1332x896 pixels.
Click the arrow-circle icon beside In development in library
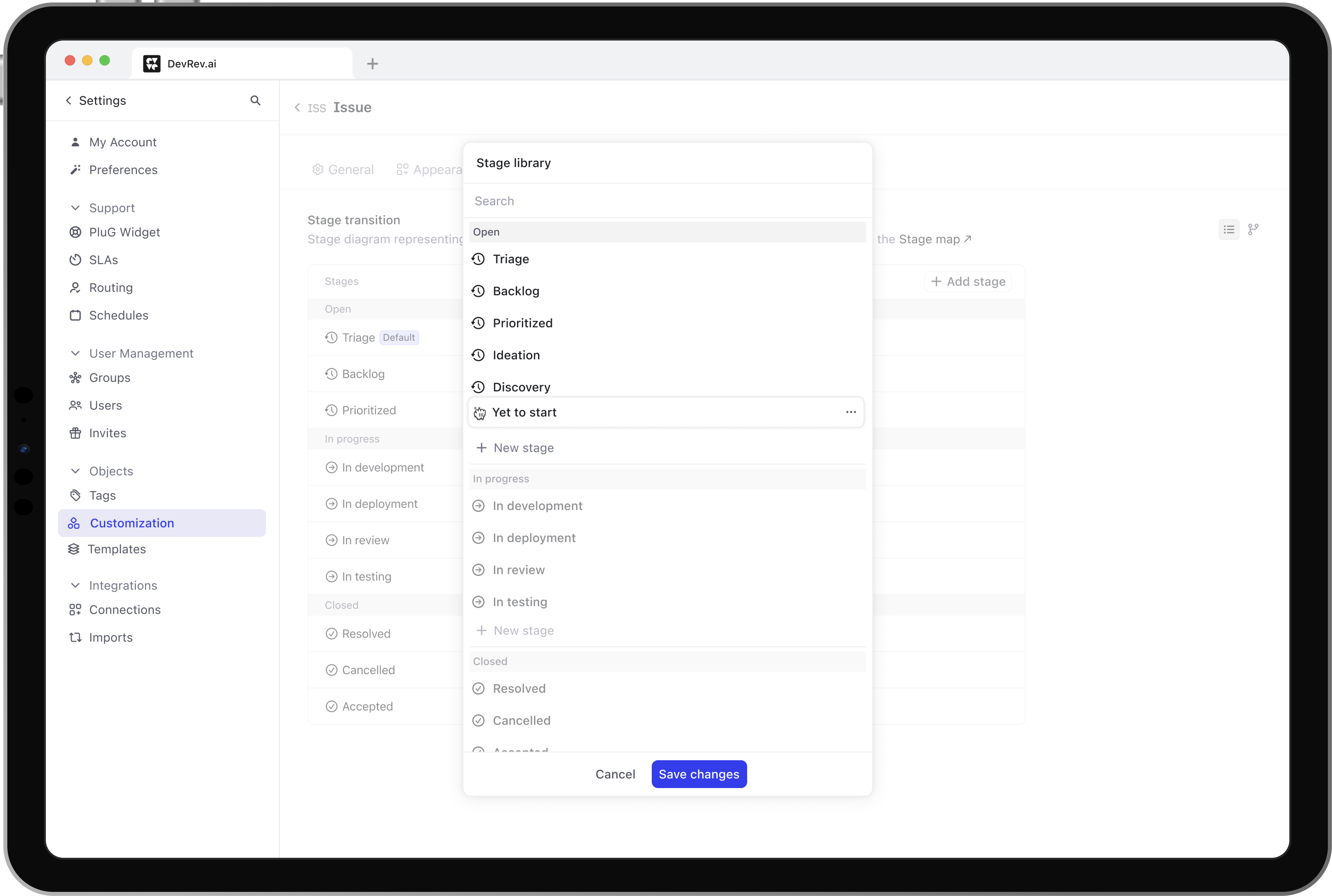(x=479, y=506)
